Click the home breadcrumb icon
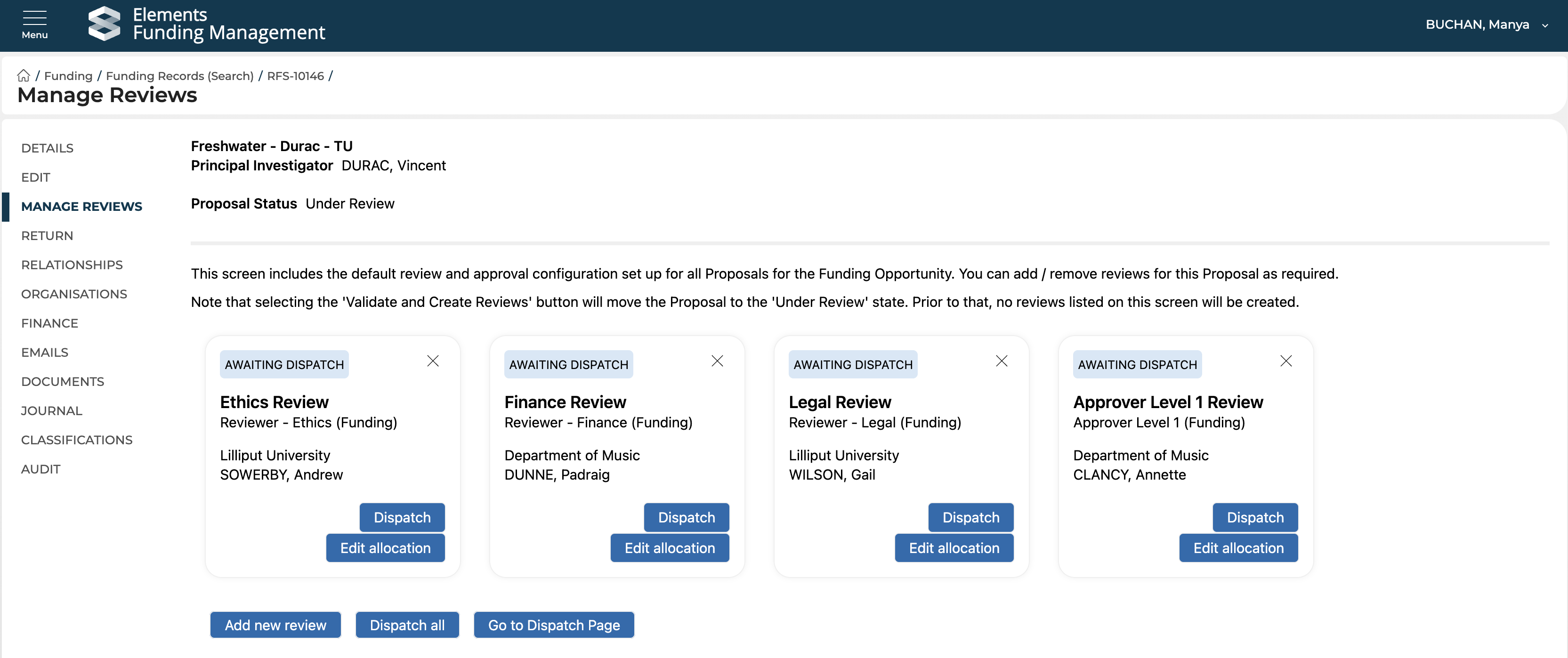 (x=23, y=75)
